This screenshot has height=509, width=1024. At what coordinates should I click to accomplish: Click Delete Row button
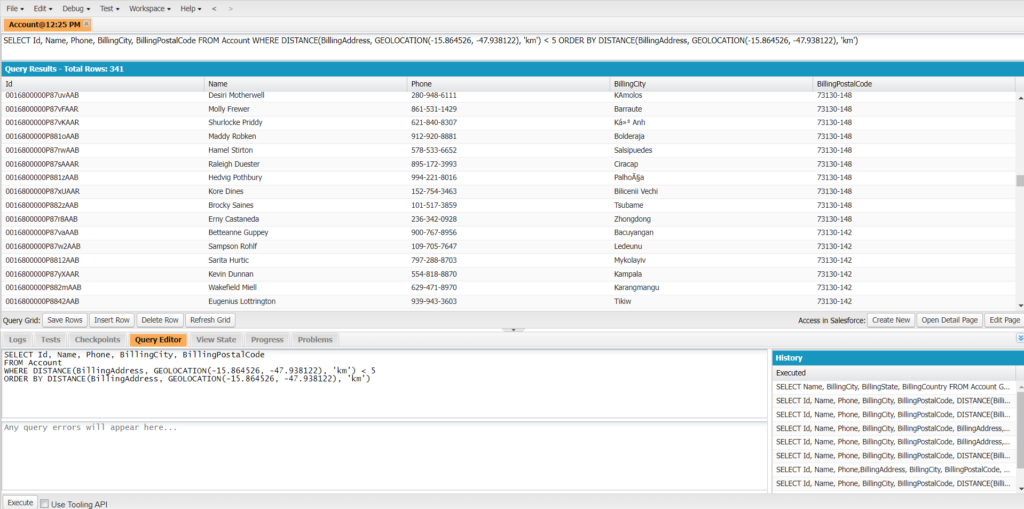point(160,320)
